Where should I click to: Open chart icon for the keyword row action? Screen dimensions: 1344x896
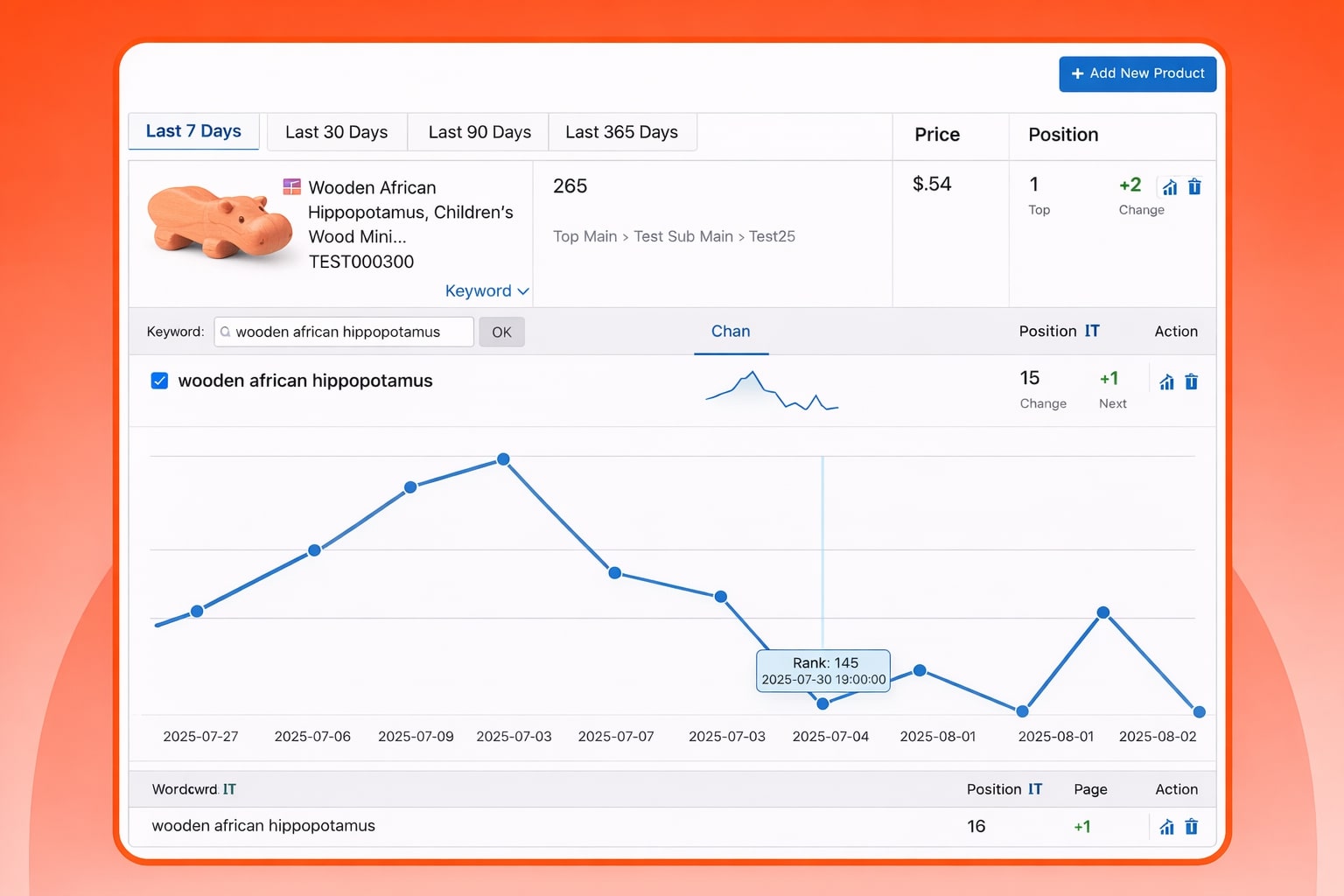pos(1165,381)
